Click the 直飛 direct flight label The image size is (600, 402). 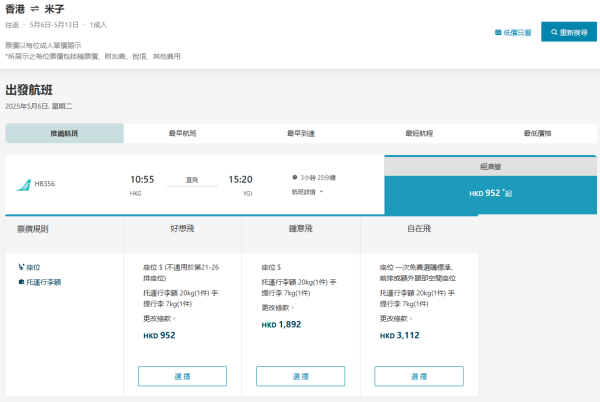pyautogui.click(x=192, y=180)
